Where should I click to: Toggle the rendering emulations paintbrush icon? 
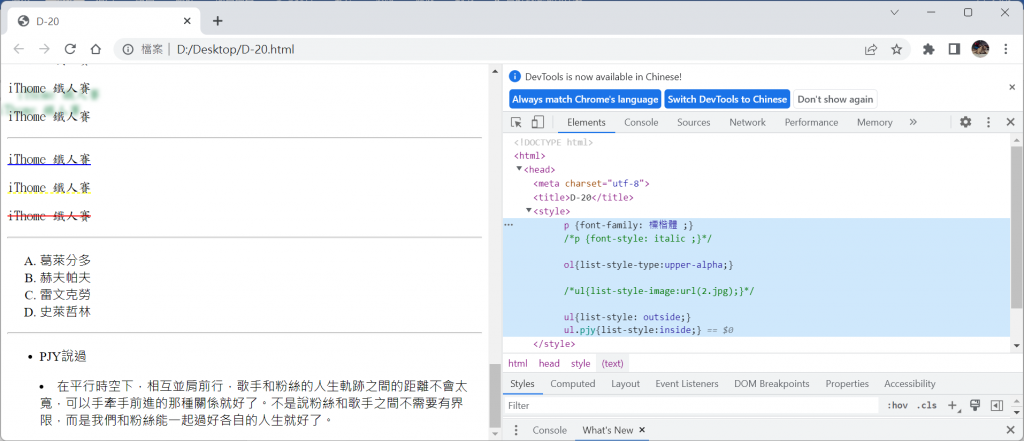click(x=975, y=406)
